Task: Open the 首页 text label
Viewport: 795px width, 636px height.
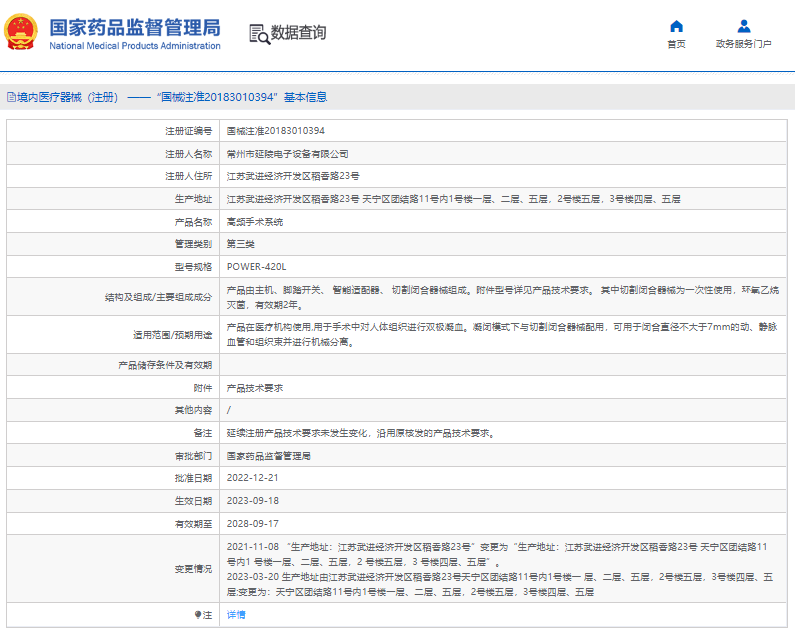Action: point(676,44)
